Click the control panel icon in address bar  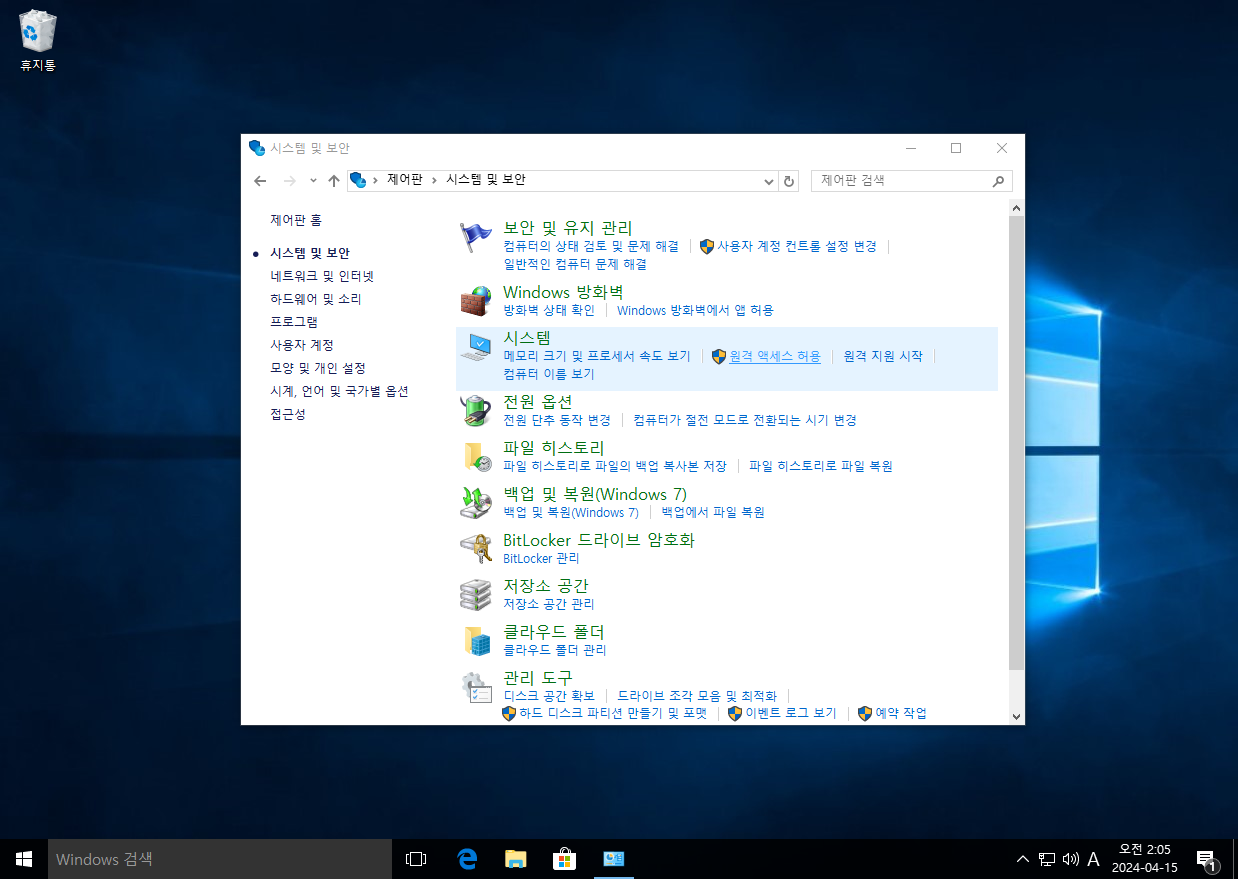point(357,180)
